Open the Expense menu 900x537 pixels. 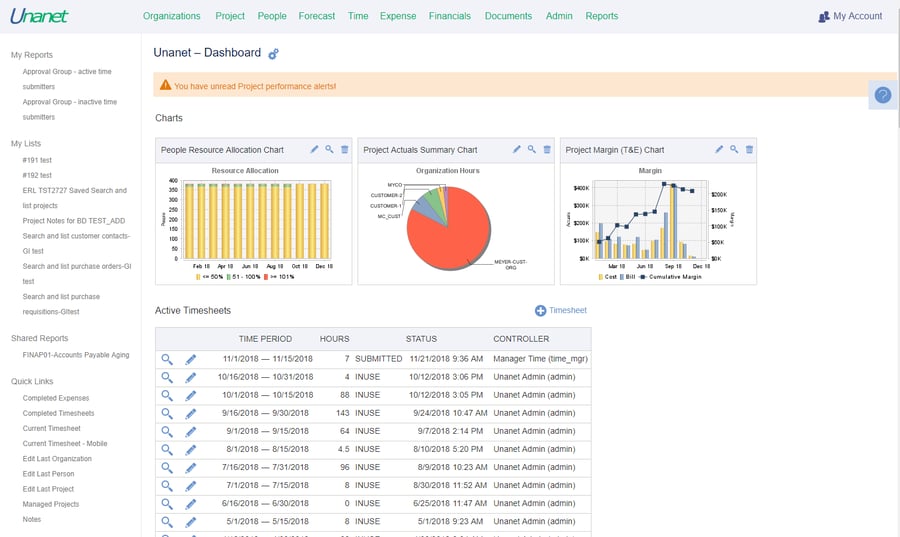click(x=398, y=16)
